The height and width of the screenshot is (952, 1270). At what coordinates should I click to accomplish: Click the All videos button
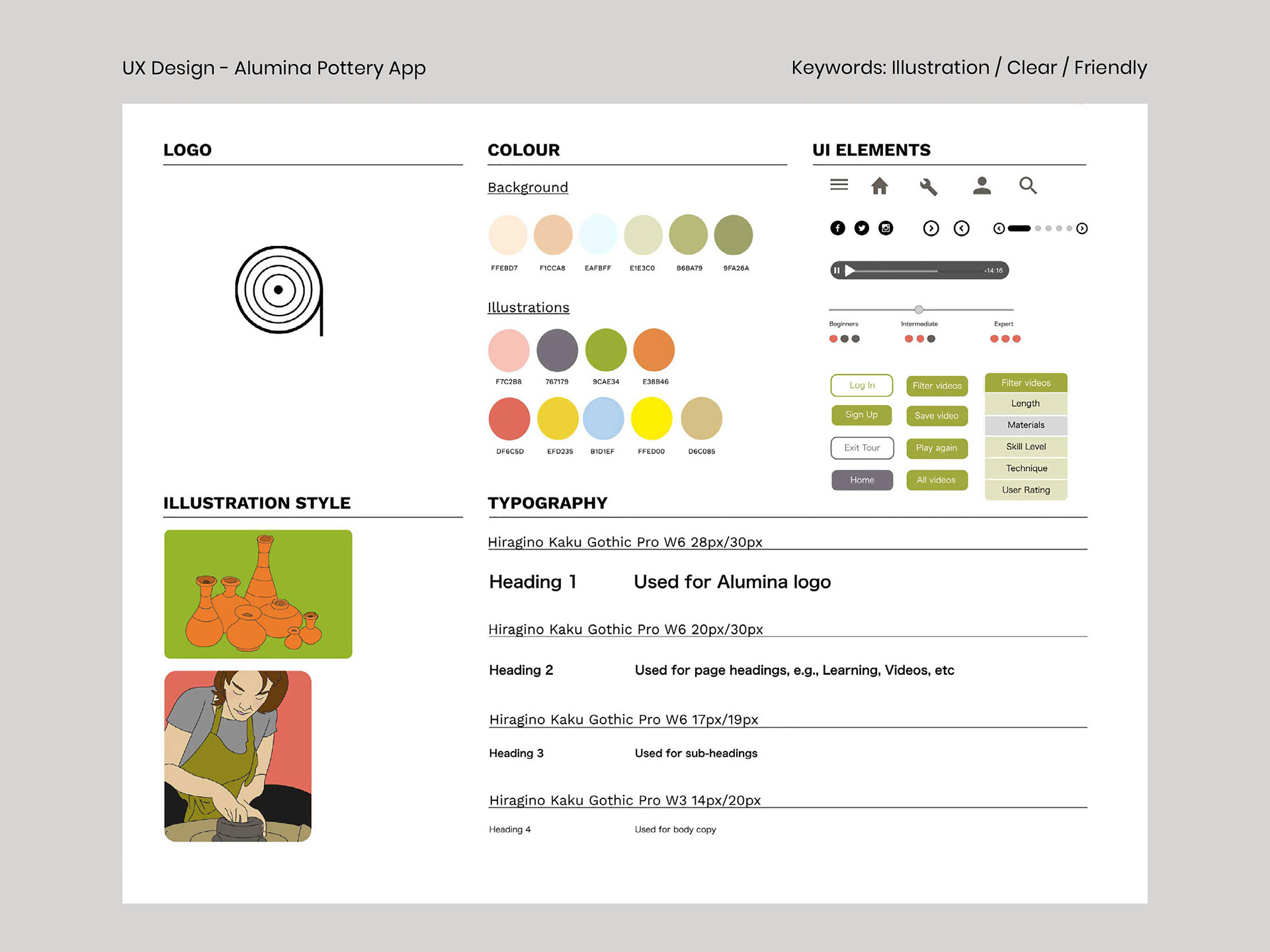coord(937,480)
